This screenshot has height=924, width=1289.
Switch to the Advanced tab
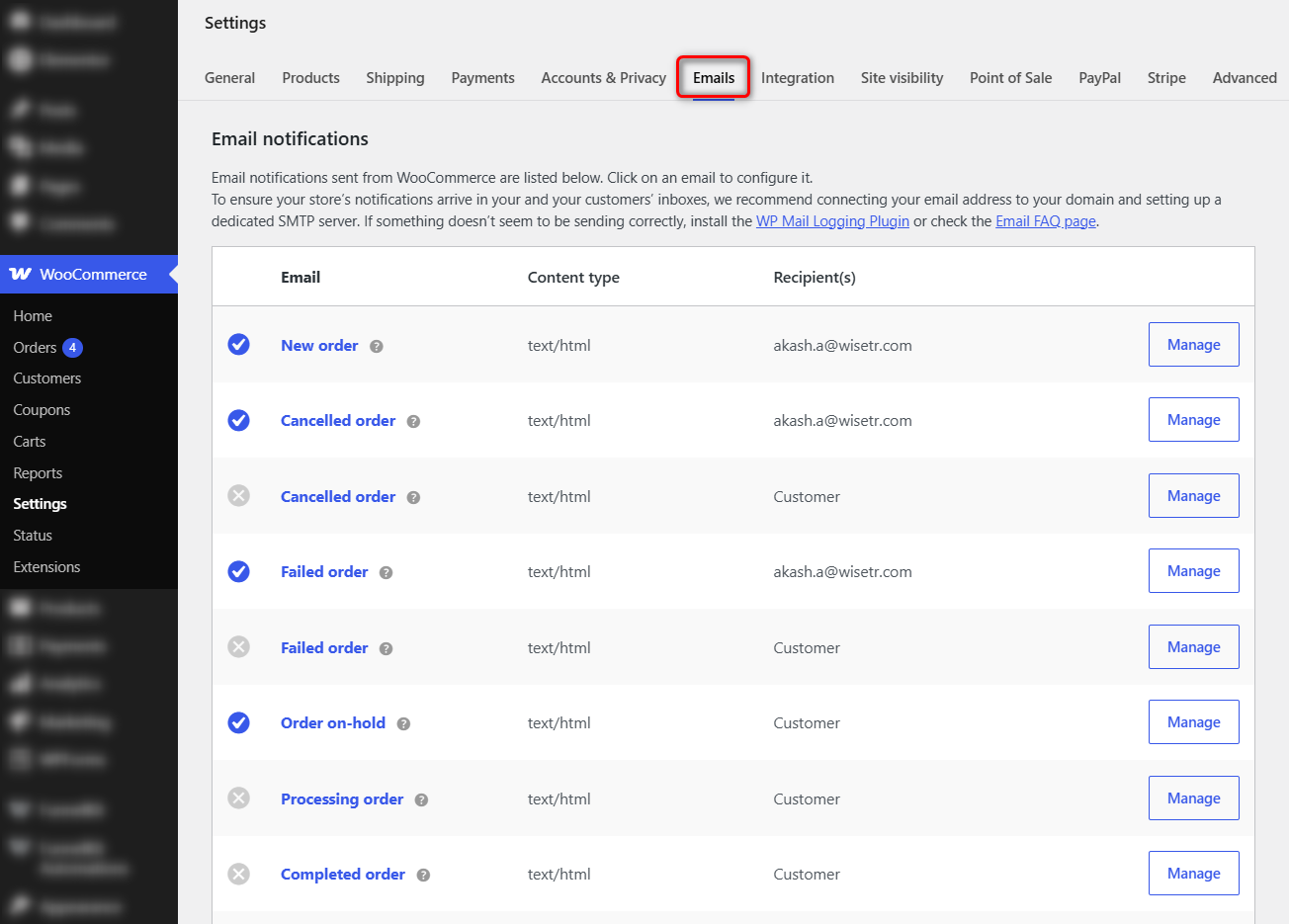coord(1245,78)
